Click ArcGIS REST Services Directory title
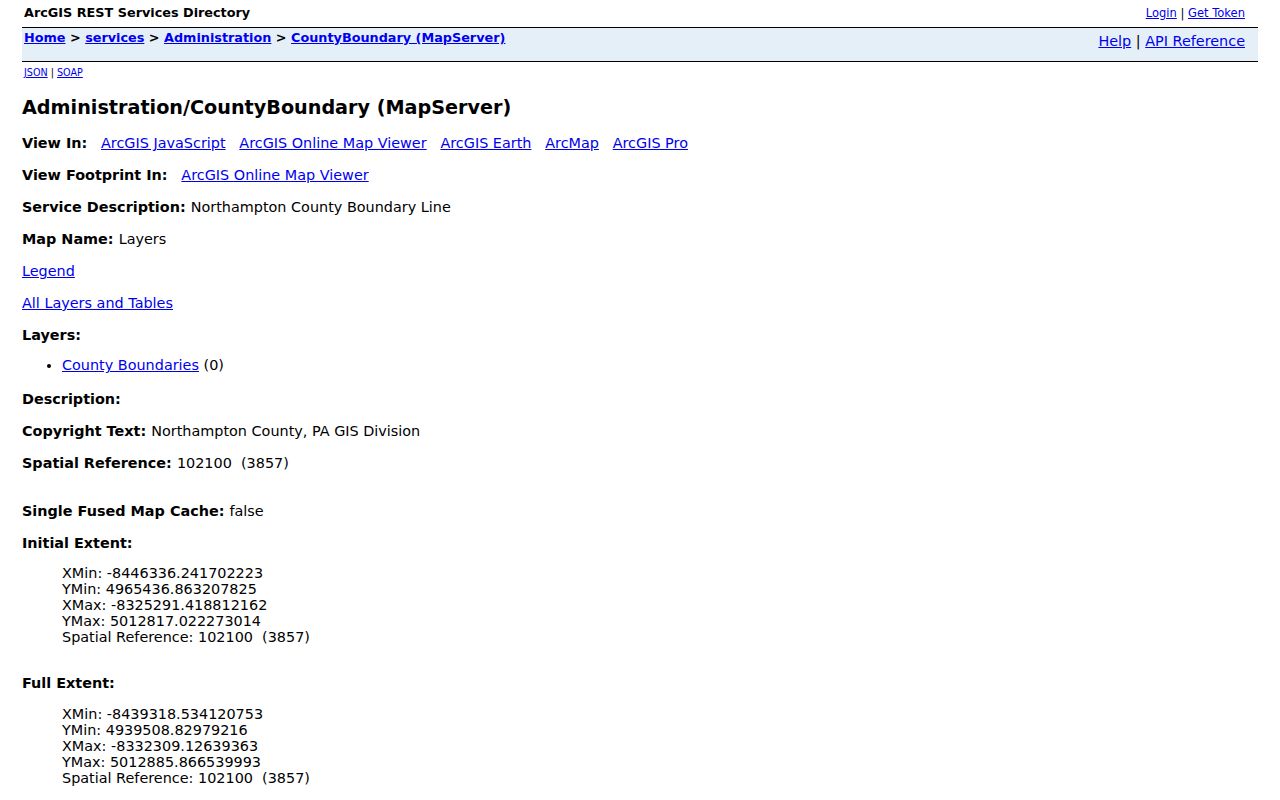Image resolution: width=1280 pixels, height=800 pixels. click(x=137, y=13)
